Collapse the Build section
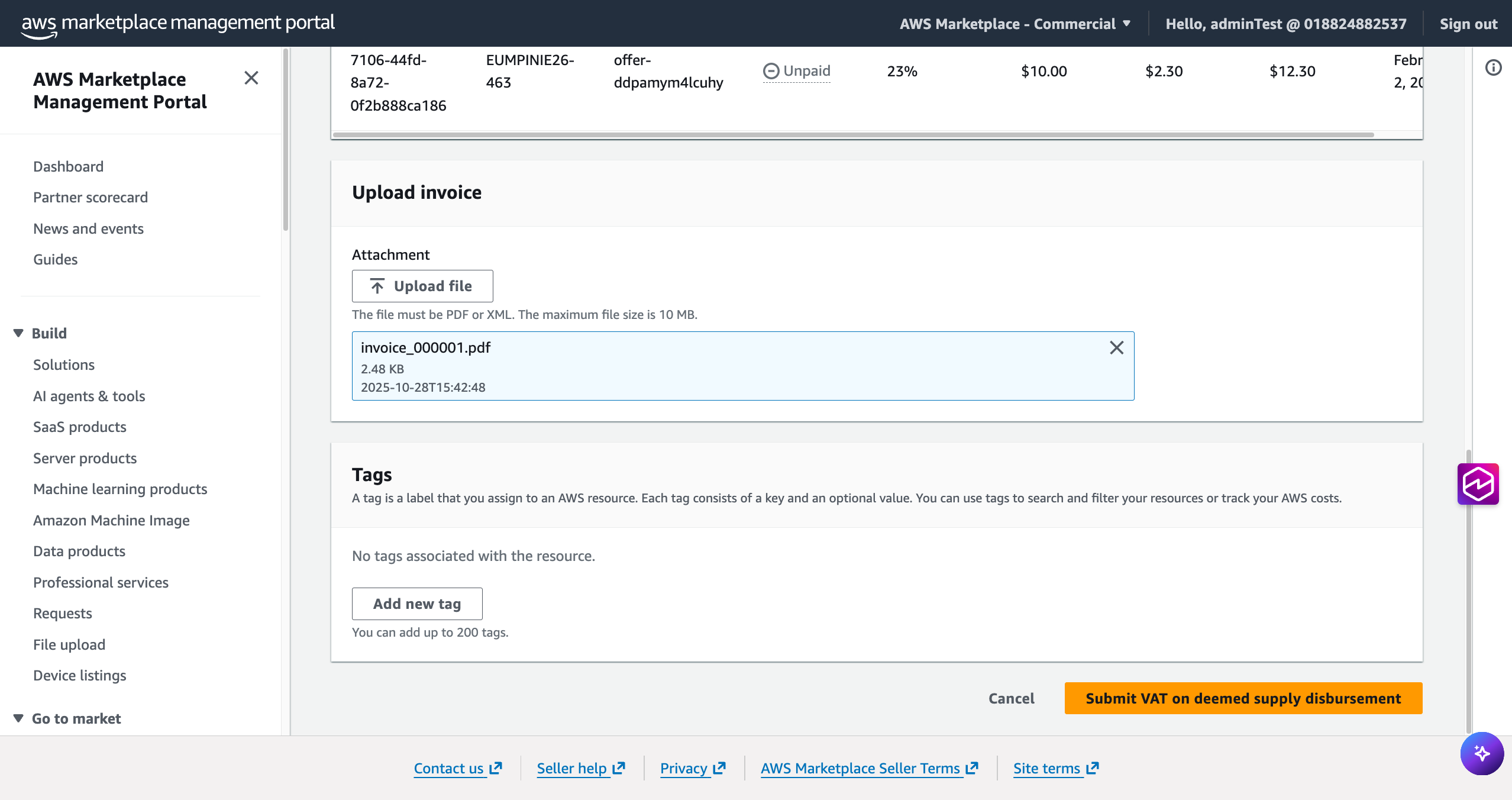Viewport: 1512px width, 800px height. coord(18,333)
